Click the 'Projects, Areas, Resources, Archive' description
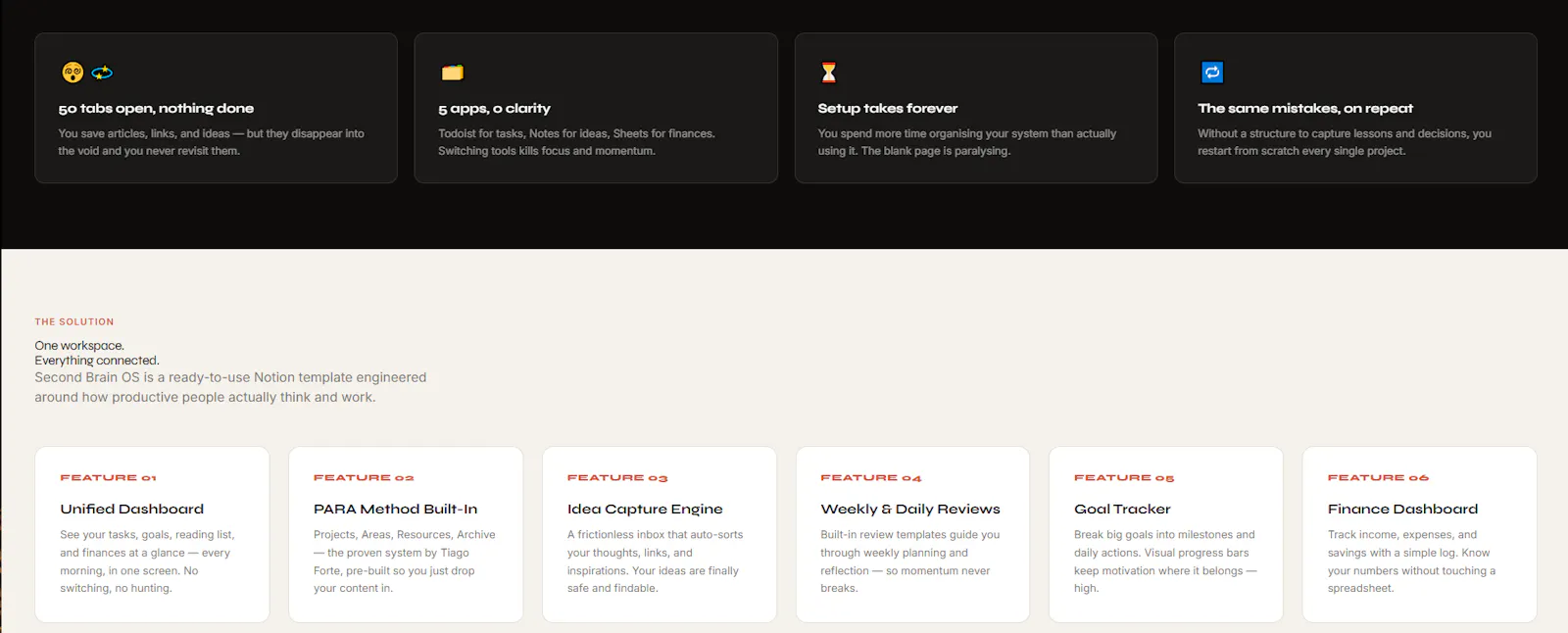Viewport: 1568px width, 633px height. click(x=405, y=561)
